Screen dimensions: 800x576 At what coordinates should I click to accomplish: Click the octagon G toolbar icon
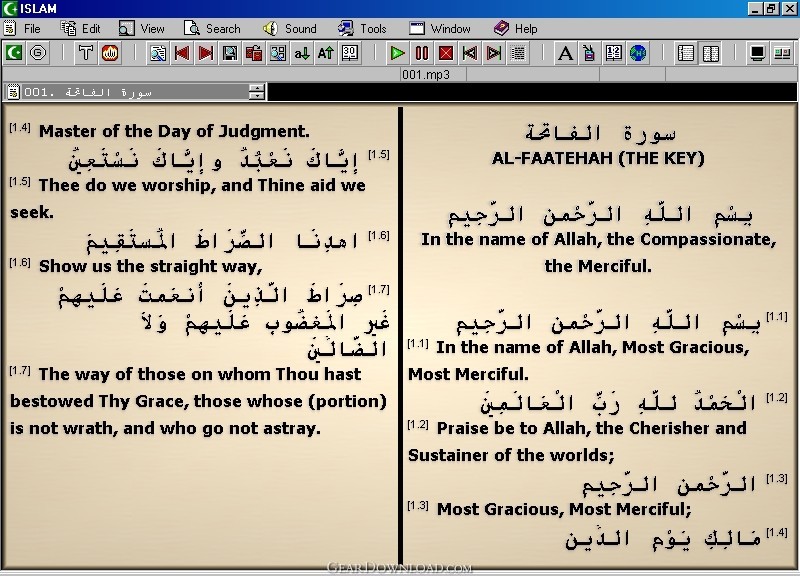point(38,53)
